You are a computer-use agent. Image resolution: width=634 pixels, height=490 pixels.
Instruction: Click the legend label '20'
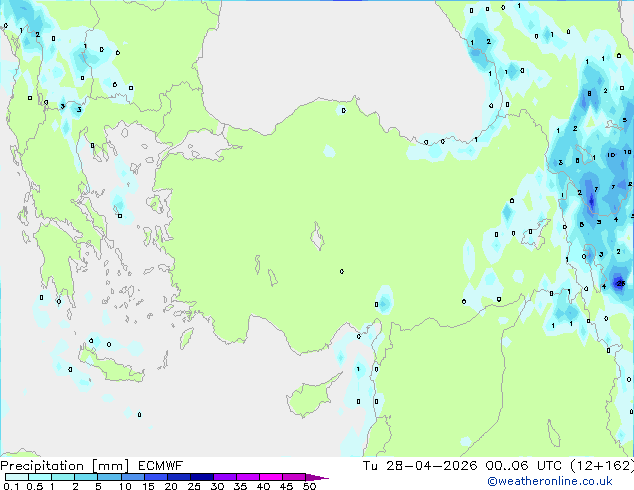171,486
